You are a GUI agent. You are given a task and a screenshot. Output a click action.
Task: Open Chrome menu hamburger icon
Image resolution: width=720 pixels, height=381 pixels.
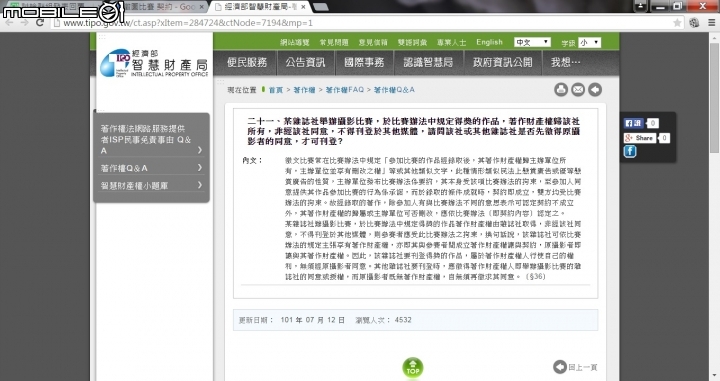711,22
